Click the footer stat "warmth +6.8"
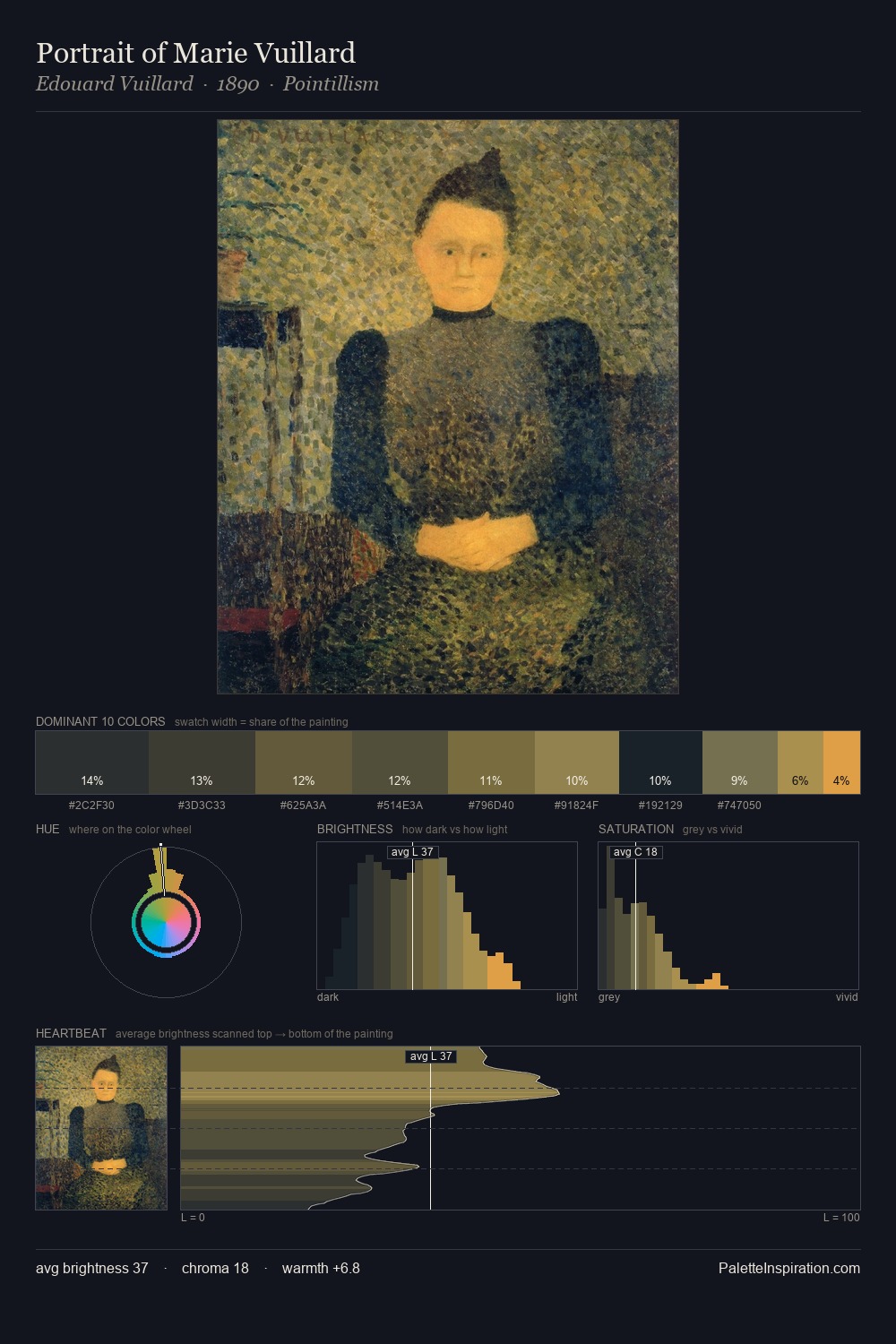The width and height of the screenshot is (896, 1344). (321, 1268)
